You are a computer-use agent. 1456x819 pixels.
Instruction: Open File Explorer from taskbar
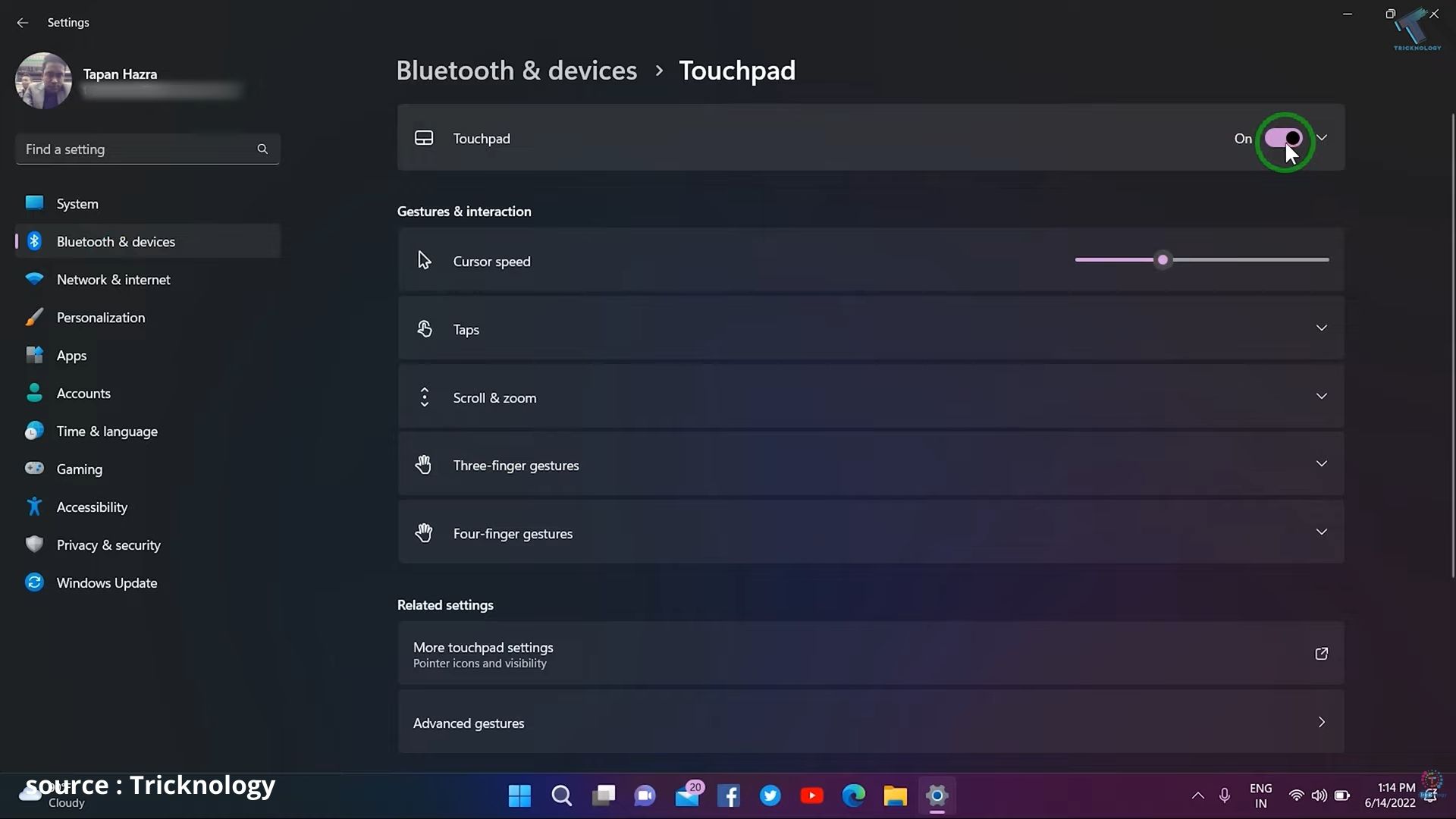(896, 795)
